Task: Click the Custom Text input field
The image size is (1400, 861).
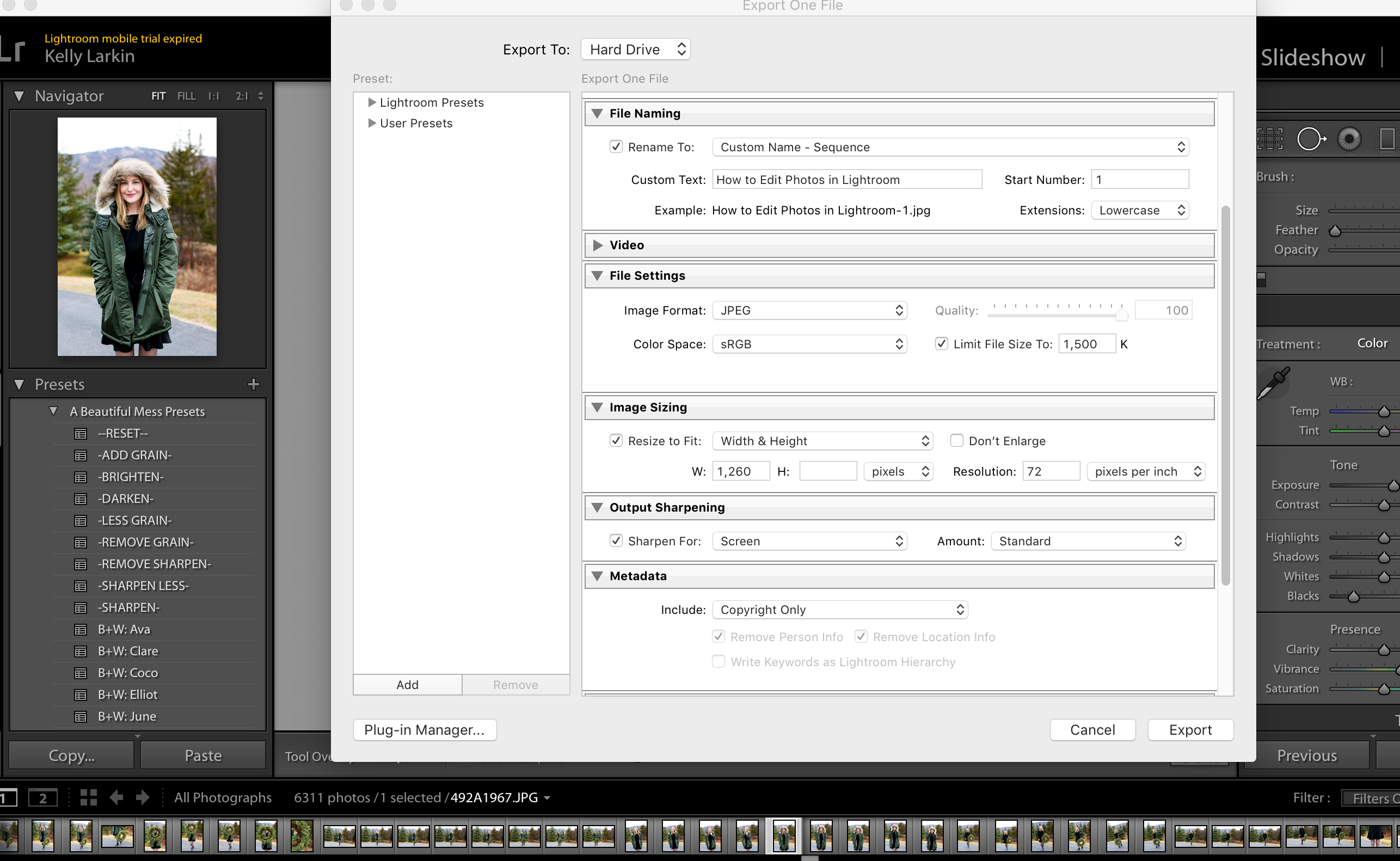Action: tap(847, 180)
